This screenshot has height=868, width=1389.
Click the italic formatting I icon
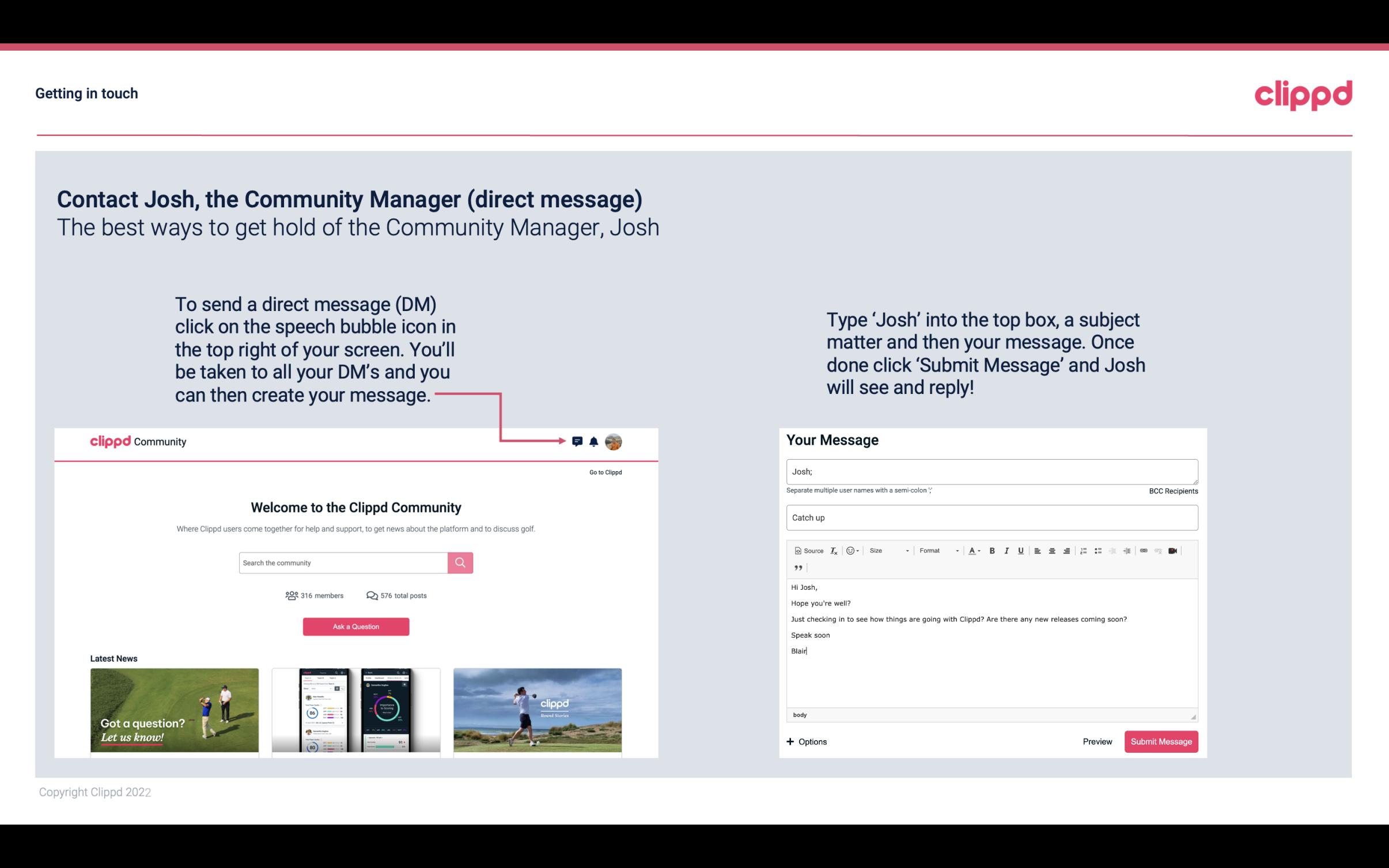click(1007, 550)
